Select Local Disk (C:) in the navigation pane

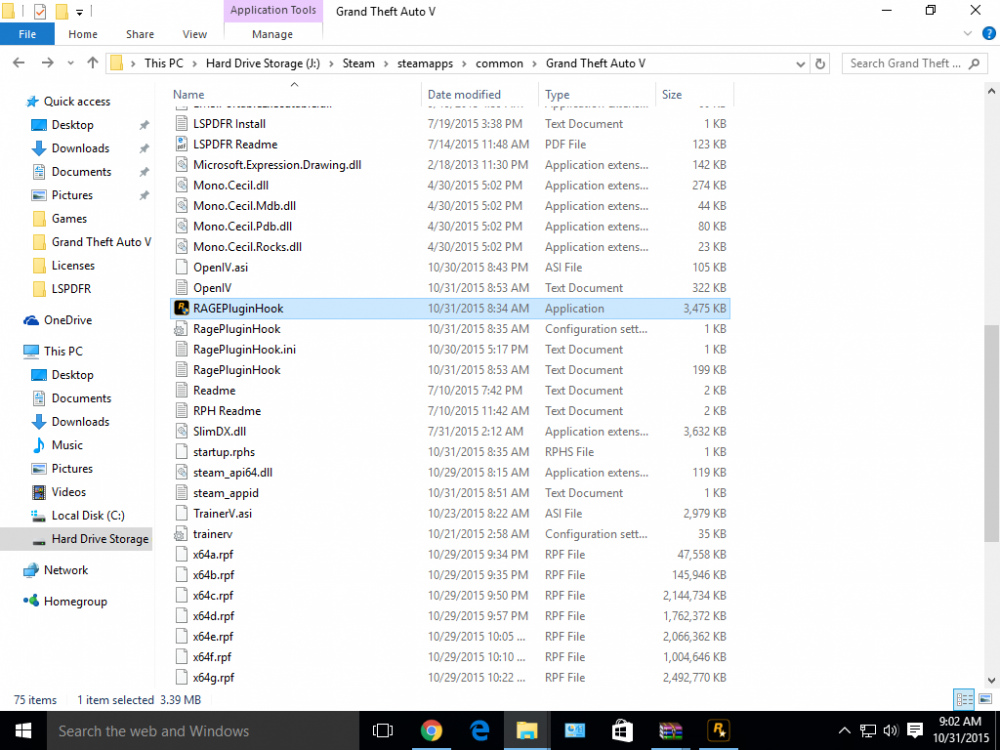pyautogui.click(x=88, y=515)
